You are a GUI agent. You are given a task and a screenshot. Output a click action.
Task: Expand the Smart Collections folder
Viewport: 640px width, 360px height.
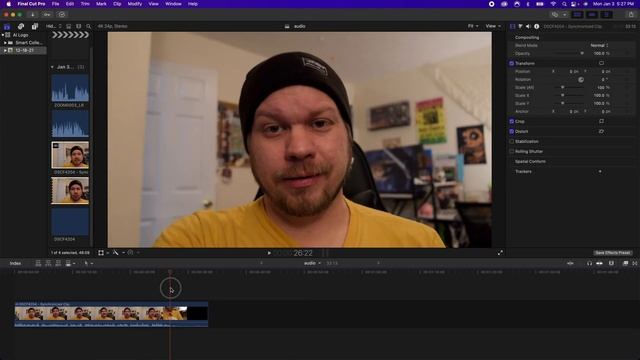pyautogui.click(x=5, y=43)
